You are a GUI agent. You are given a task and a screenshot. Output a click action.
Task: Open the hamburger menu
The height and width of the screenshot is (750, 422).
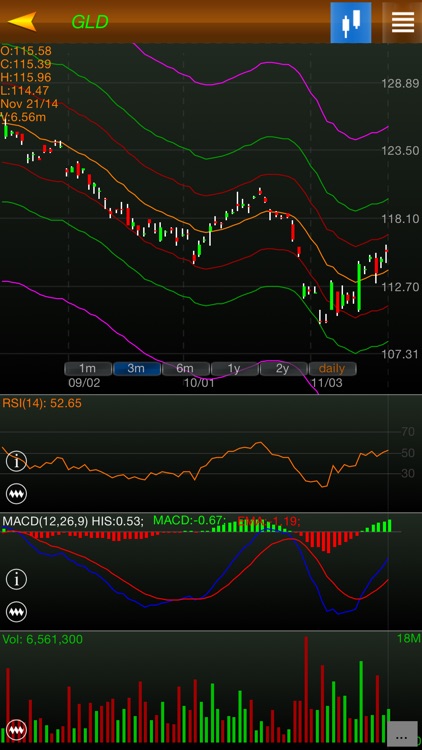pyautogui.click(x=403, y=22)
